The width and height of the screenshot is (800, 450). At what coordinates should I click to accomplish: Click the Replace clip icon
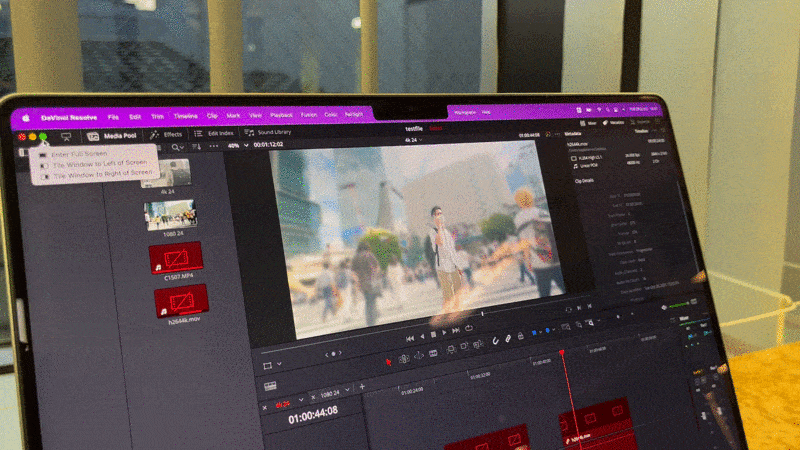(x=478, y=344)
